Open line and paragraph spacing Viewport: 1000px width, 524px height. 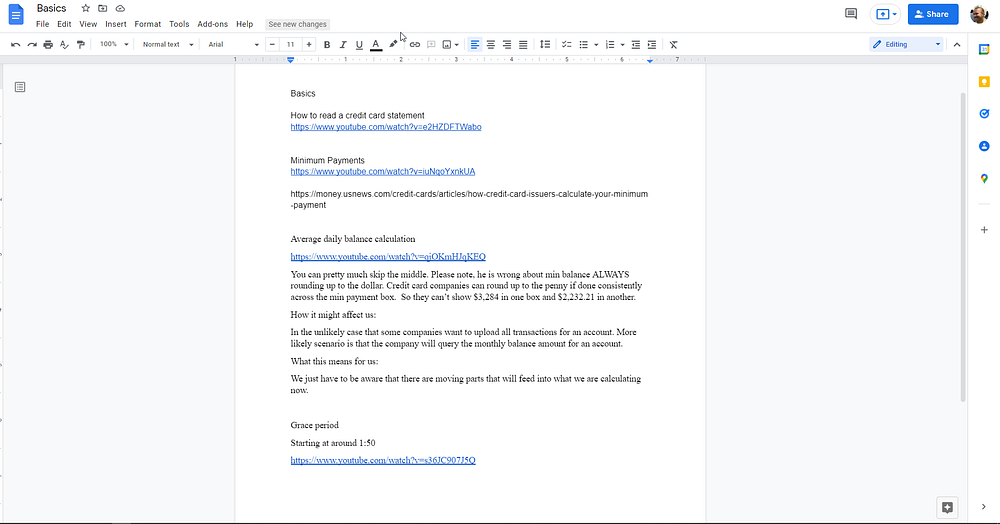[545, 45]
